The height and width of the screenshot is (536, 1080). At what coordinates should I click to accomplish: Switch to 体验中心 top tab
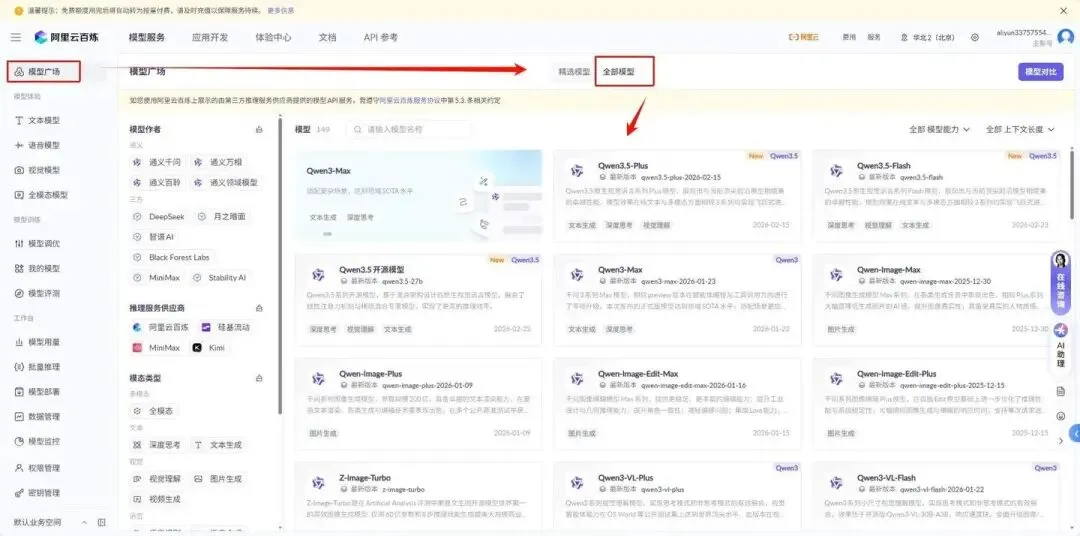(273, 37)
